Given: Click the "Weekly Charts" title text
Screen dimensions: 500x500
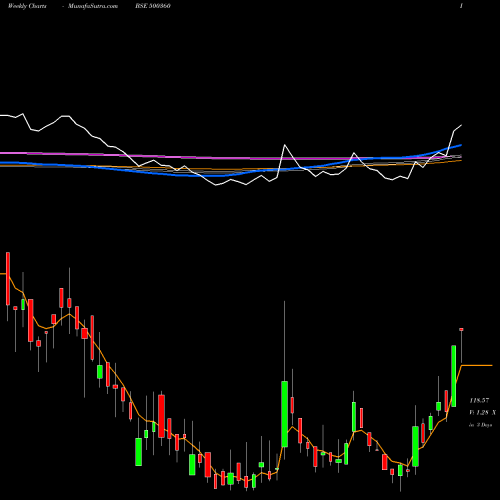Looking at the screenshot, I should (27, 6).
